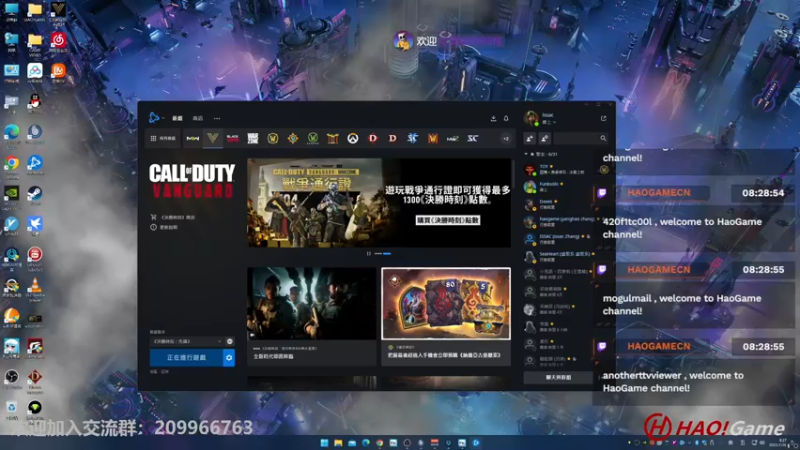Open the Steam desktop shortcut
The height and width of the screenshot is (450, 800).
pos(35,196)
